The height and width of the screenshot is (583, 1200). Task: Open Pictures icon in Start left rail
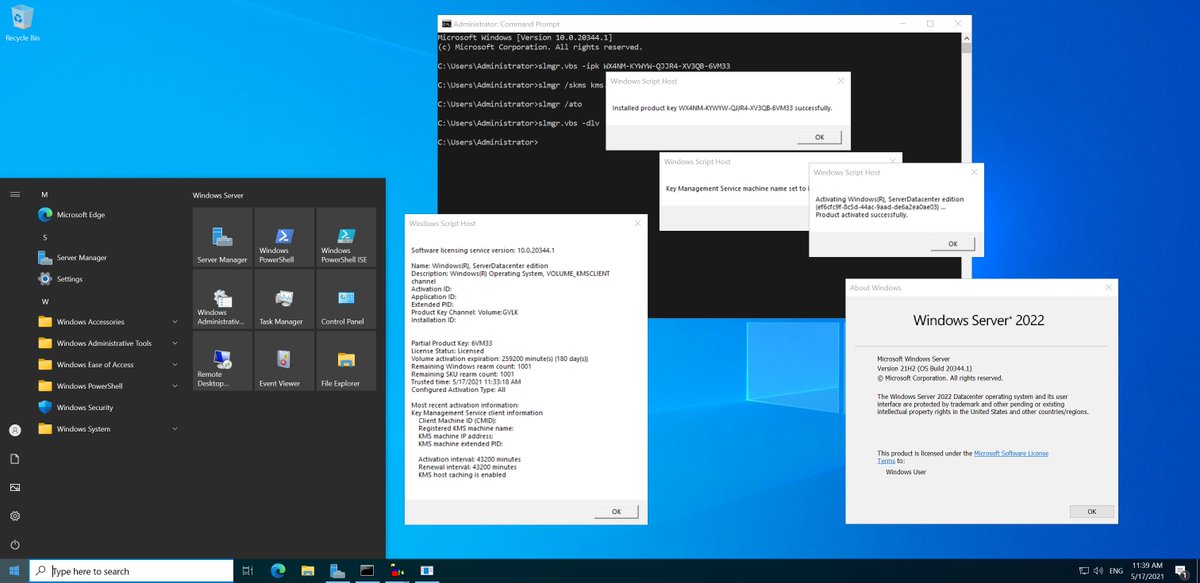coord(15,487)
